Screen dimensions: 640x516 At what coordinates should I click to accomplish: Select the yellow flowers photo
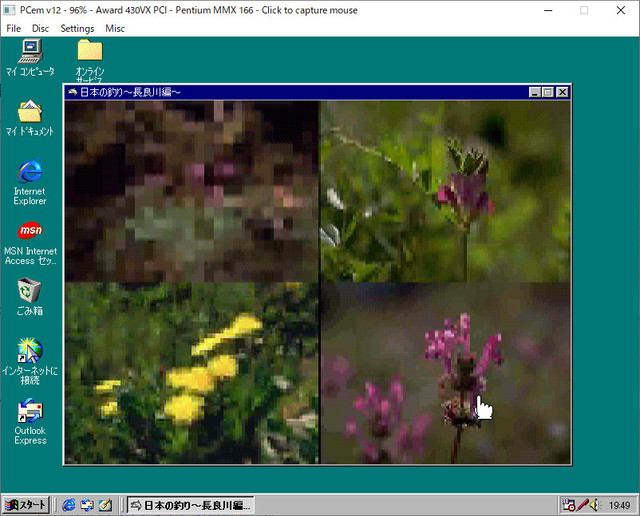191,373
